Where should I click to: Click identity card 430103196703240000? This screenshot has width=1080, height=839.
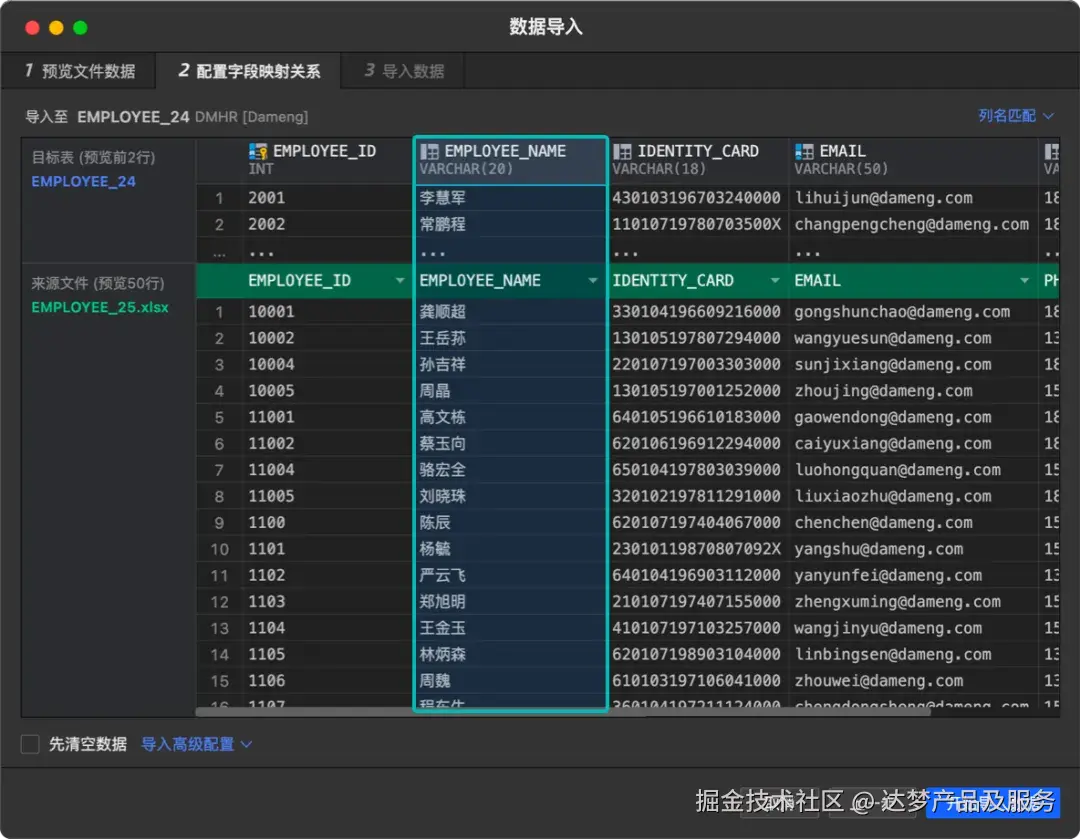[x=696, y=198]
